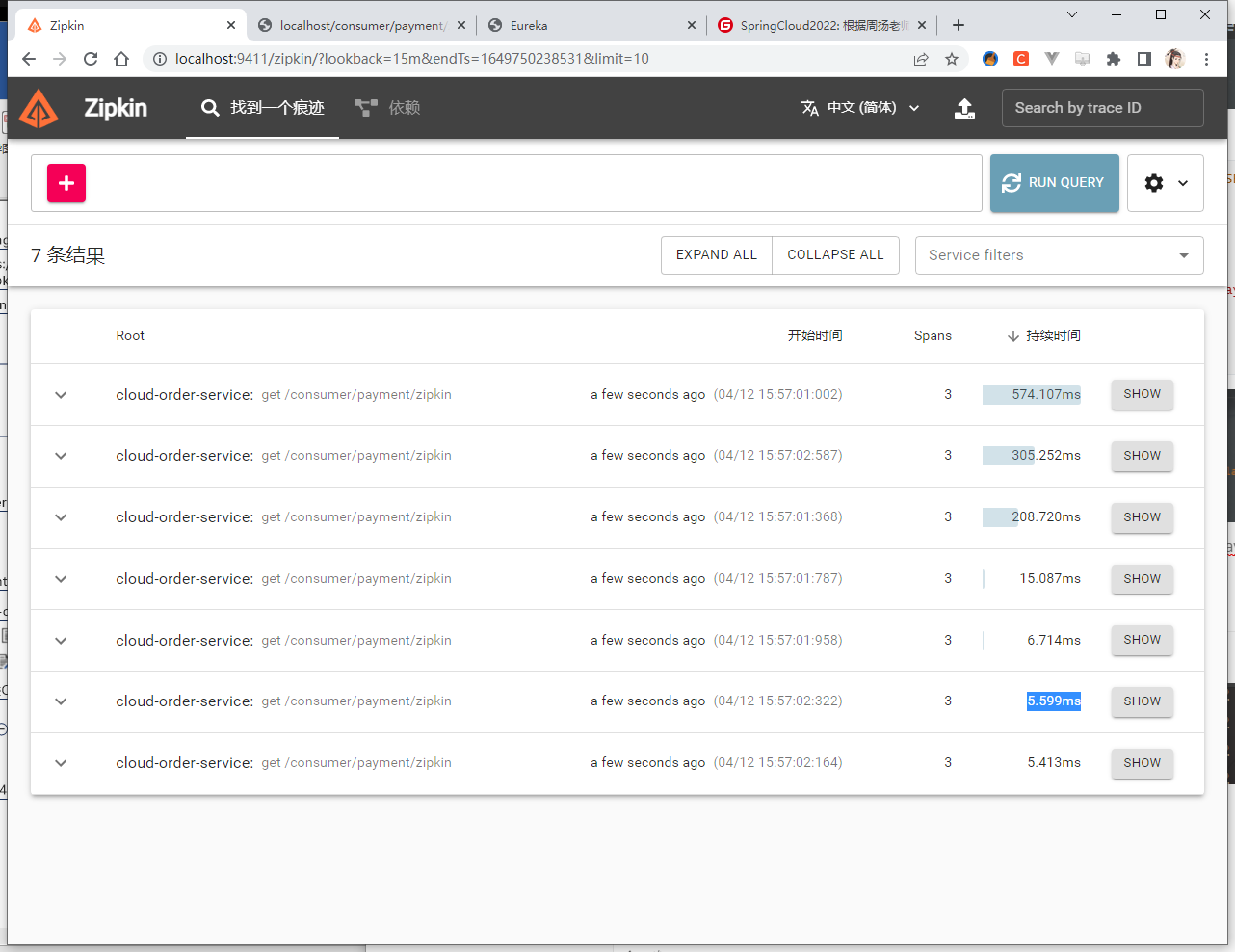Switch to the localhost/consumer/payment tab
This screenshot has width=1235, height=952.
[x=361, y=26]
